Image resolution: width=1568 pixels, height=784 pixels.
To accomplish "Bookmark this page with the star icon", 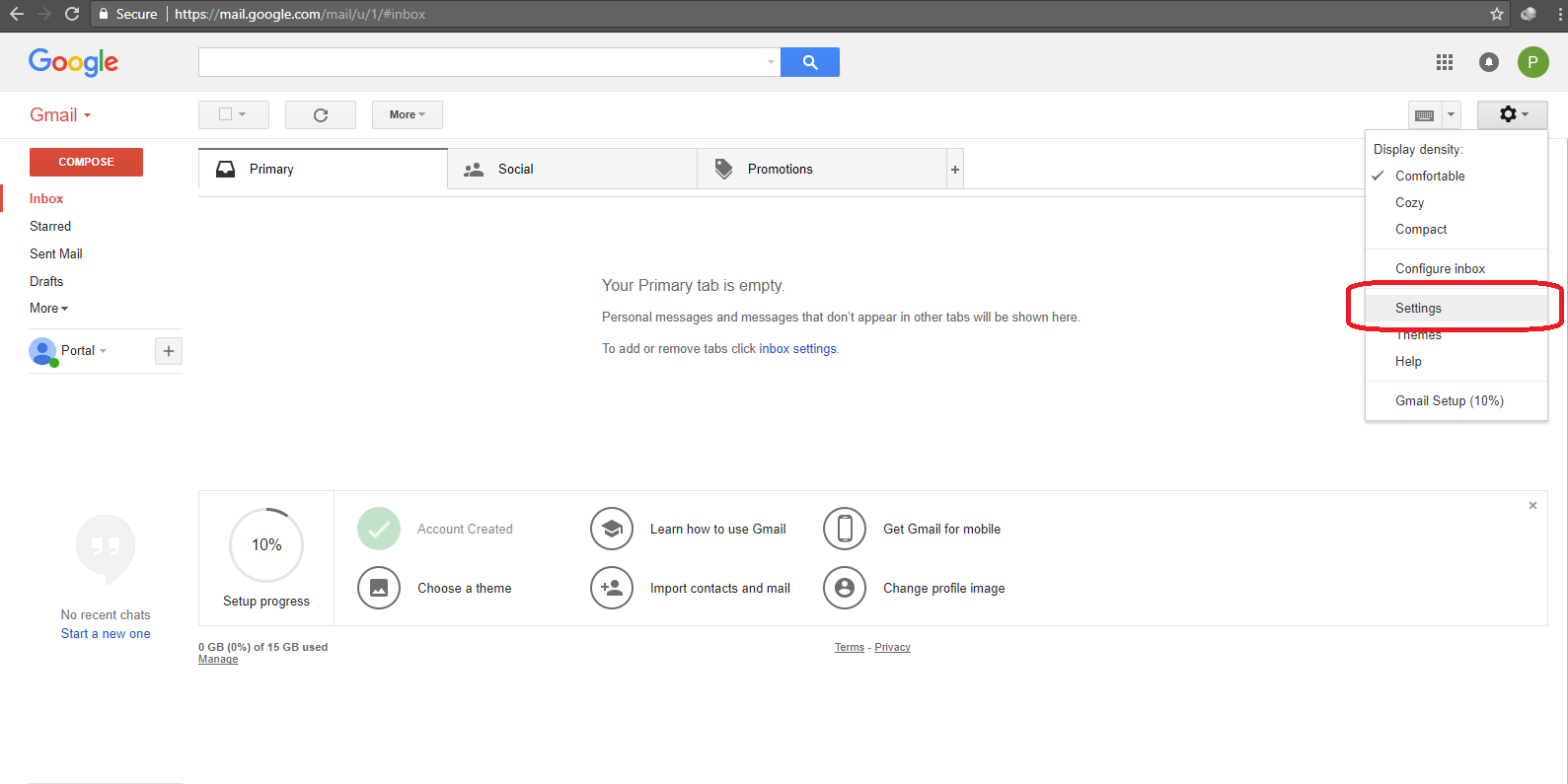I will (1497, 14).
